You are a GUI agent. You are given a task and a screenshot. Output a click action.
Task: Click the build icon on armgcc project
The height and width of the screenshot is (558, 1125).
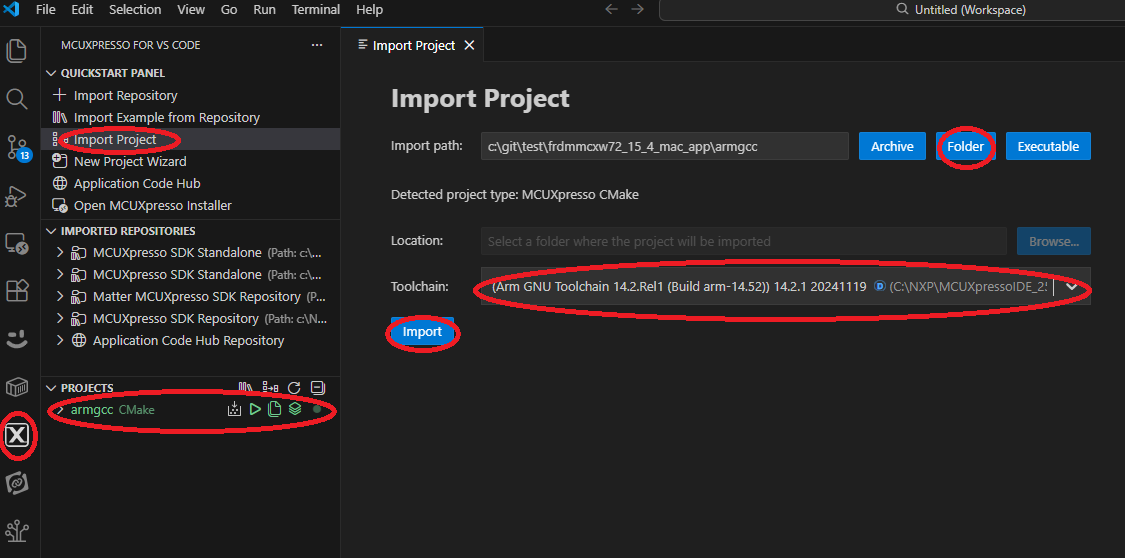234,409
